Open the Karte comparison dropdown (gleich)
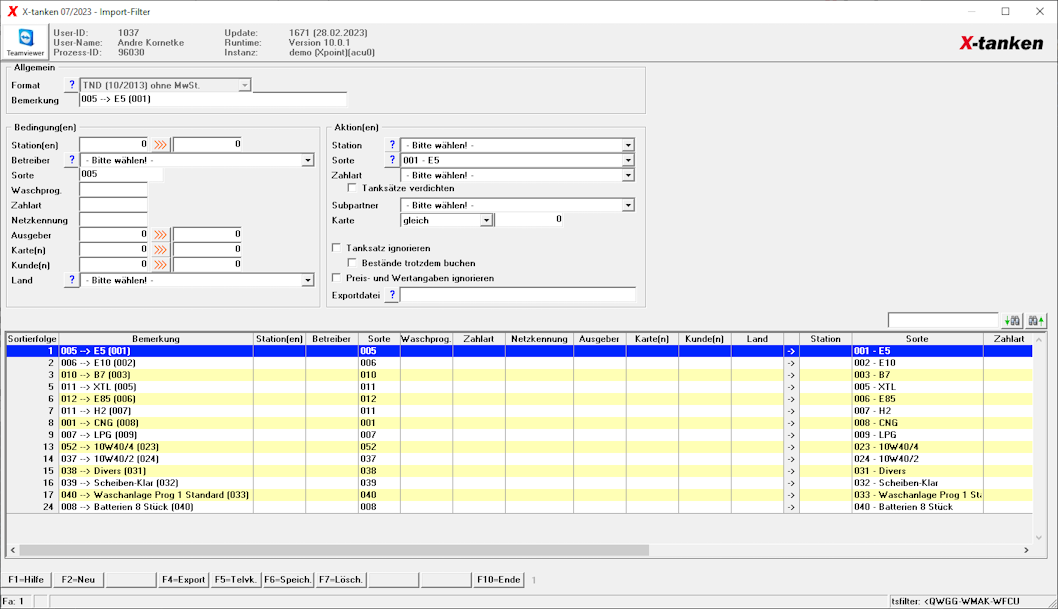This screenshot has width=1058, height=609. (486, 221)
